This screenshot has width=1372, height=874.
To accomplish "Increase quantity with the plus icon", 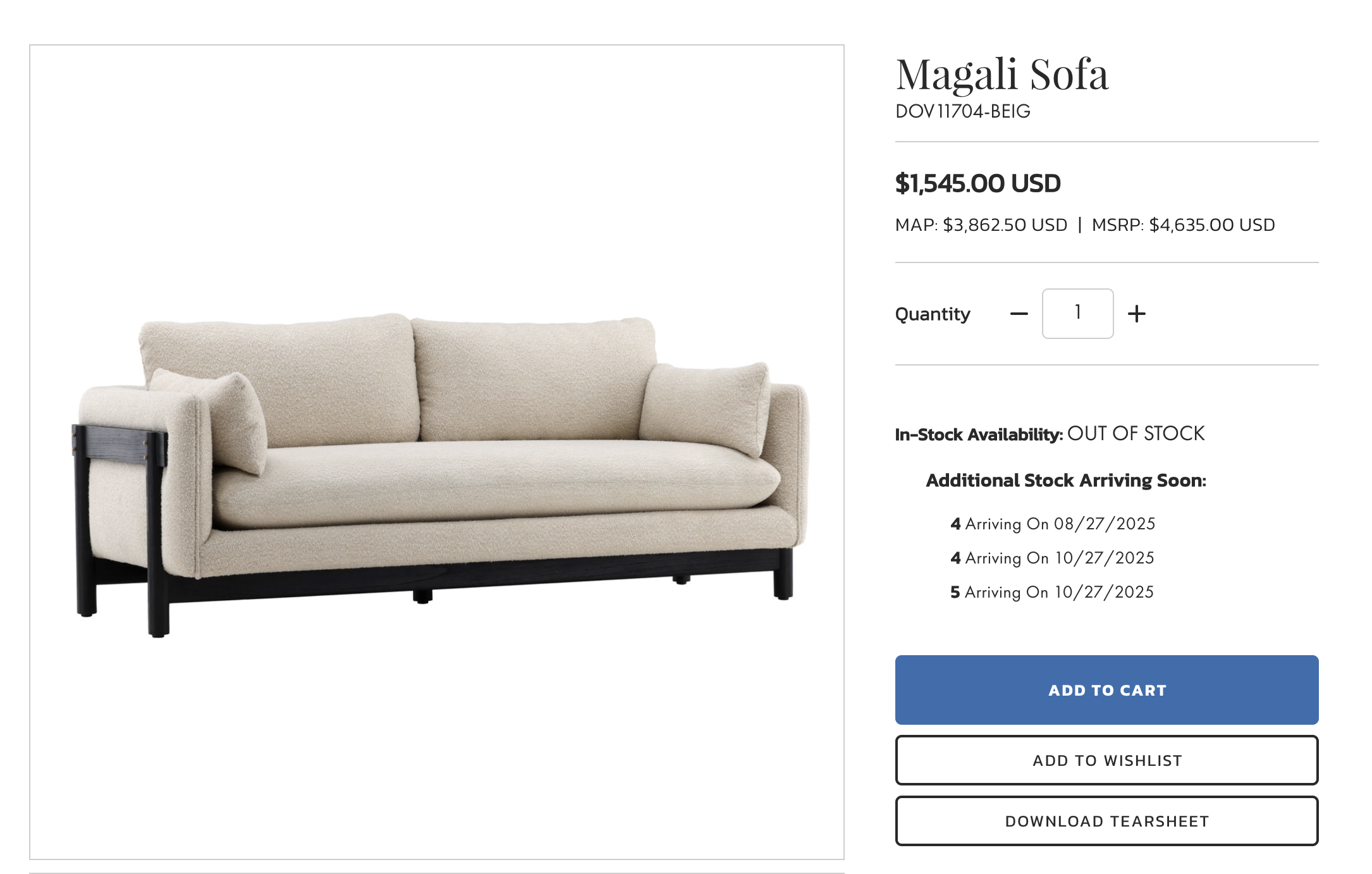I will click(1136, 314).
